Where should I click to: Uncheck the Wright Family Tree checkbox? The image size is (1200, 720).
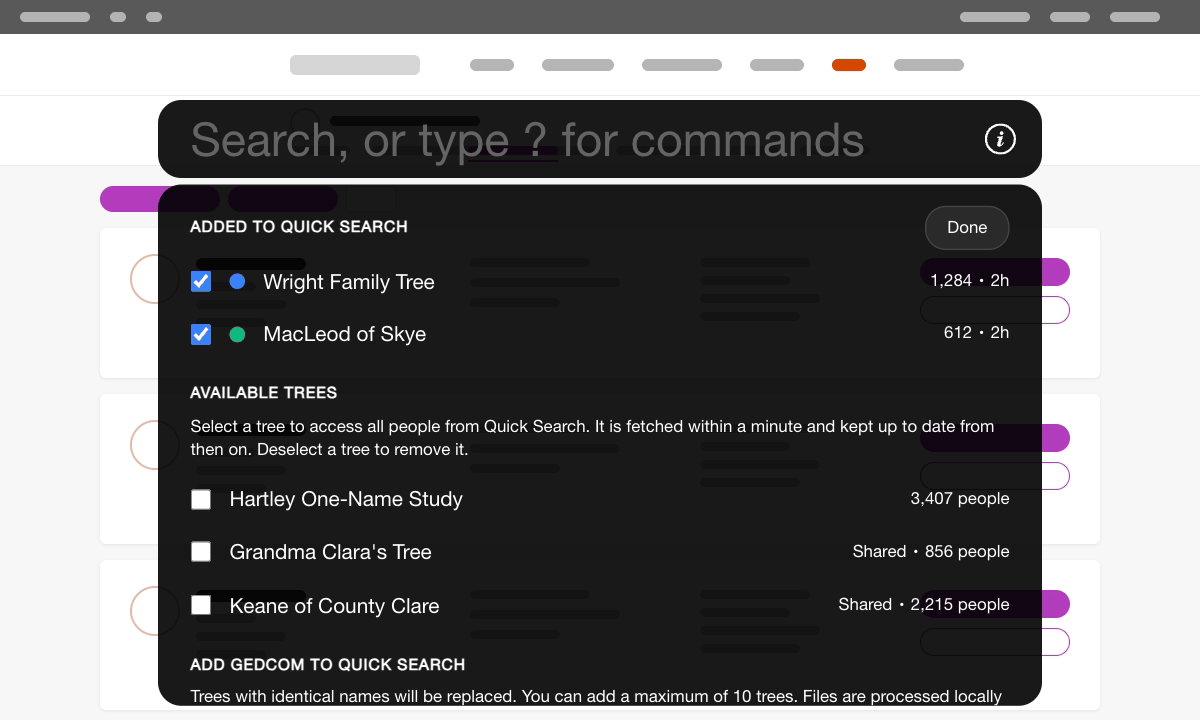click(x=201, y=282)
